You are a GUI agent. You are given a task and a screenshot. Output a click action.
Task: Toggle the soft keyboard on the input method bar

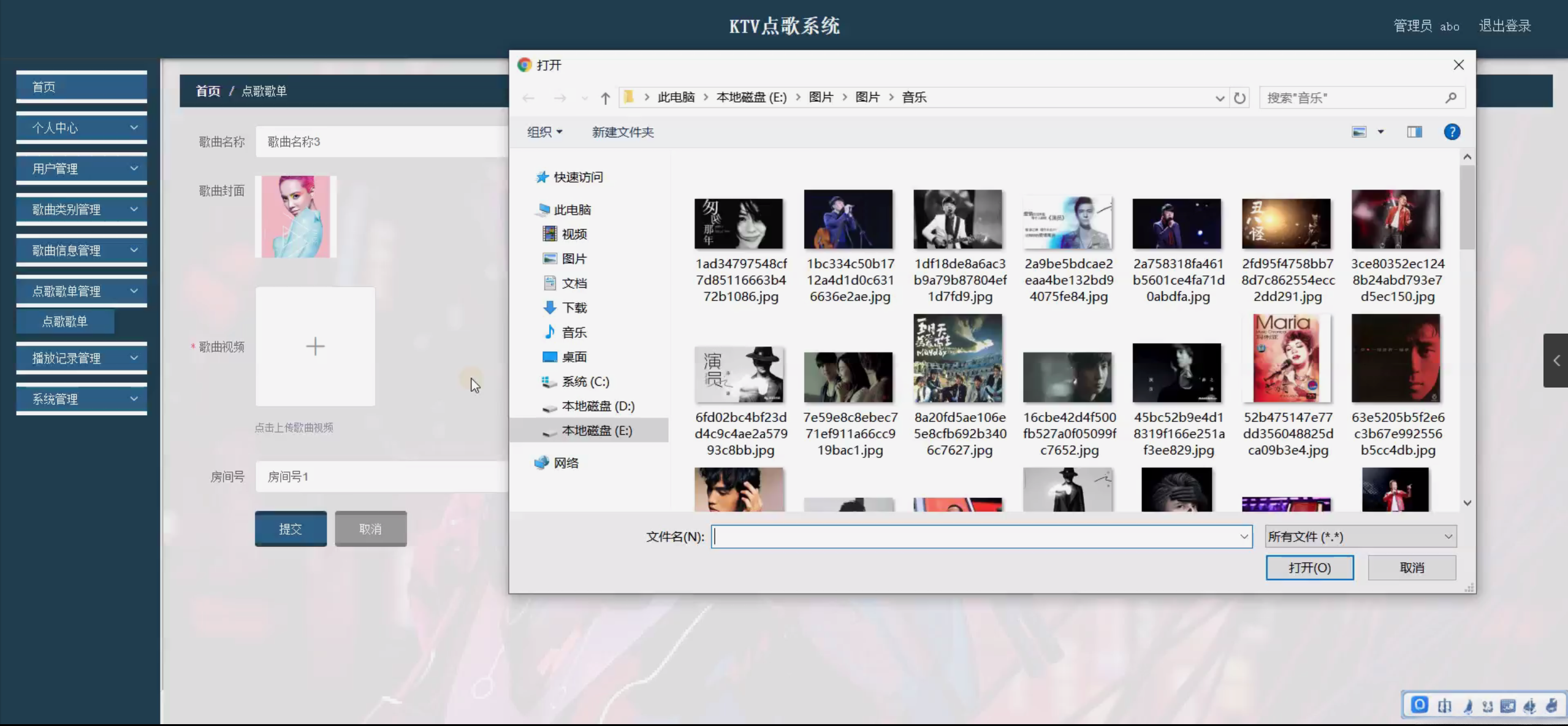1507,705
